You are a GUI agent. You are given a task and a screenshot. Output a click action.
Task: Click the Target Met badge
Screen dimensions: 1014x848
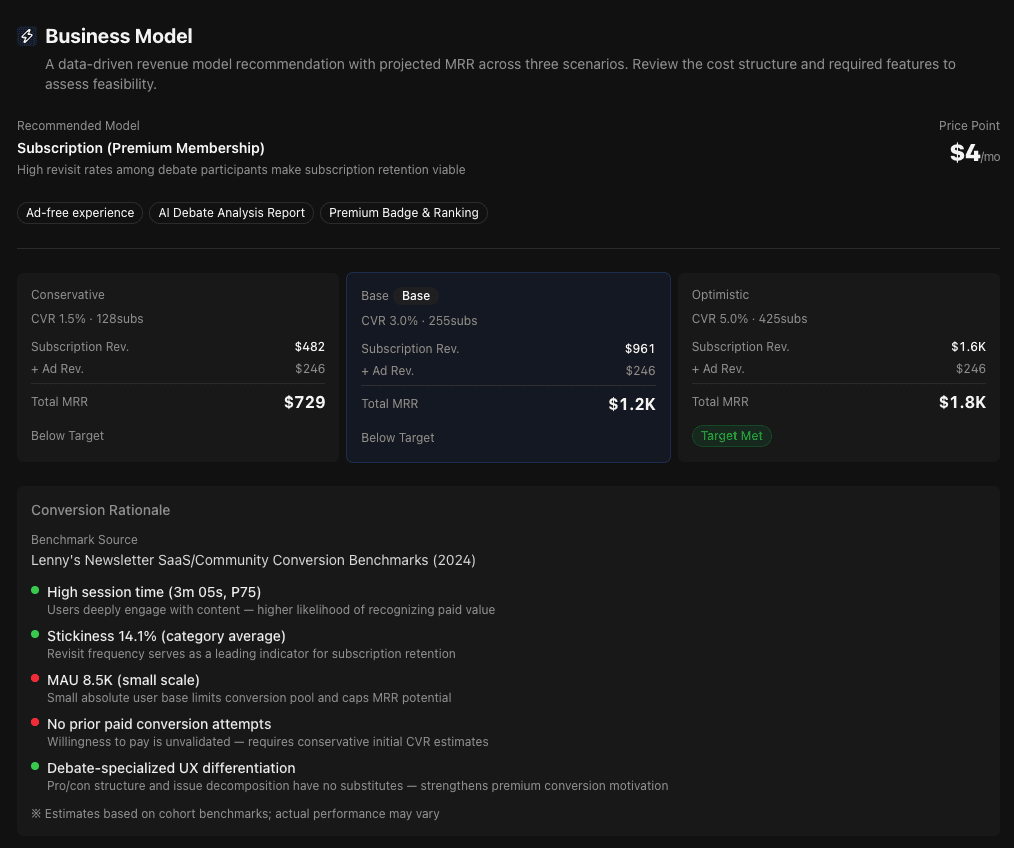pyautogui.click(x=732, y=436)
